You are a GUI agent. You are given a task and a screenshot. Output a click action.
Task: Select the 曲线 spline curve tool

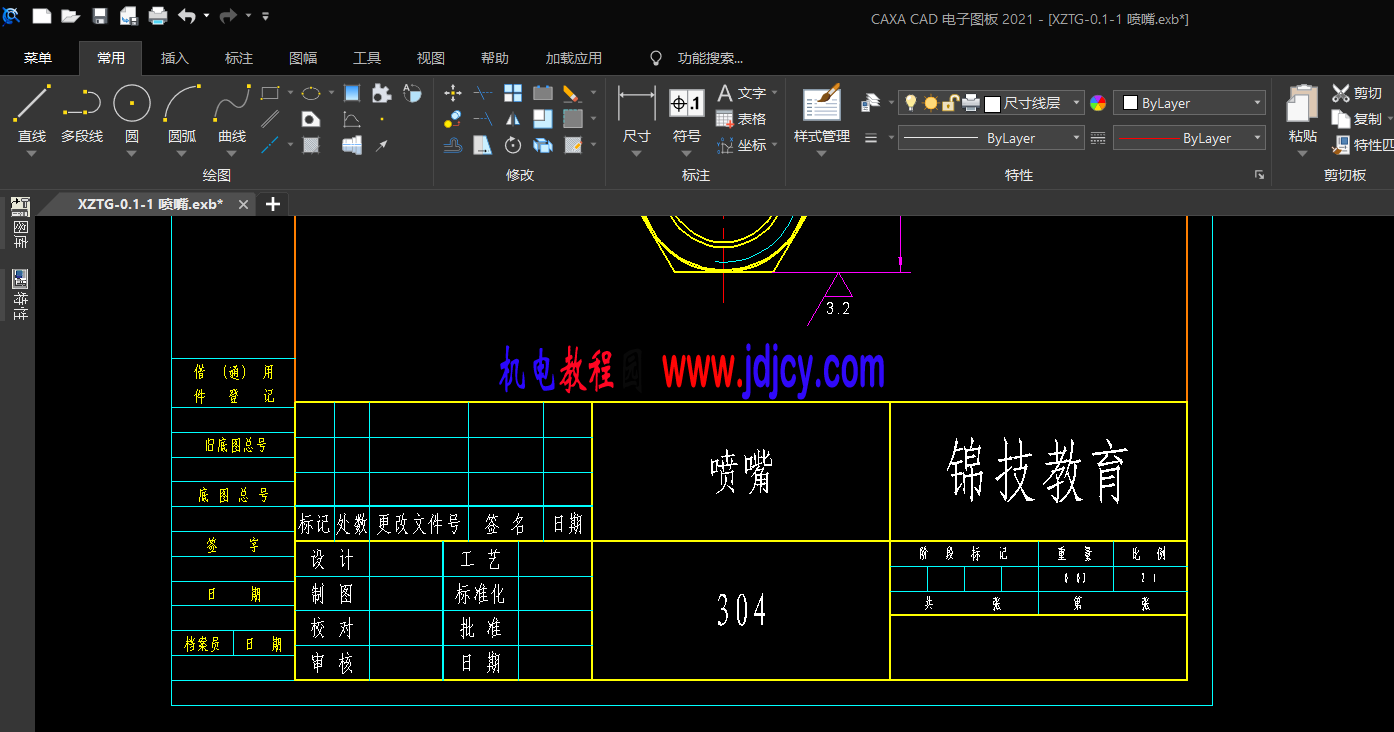click(232, 113)
